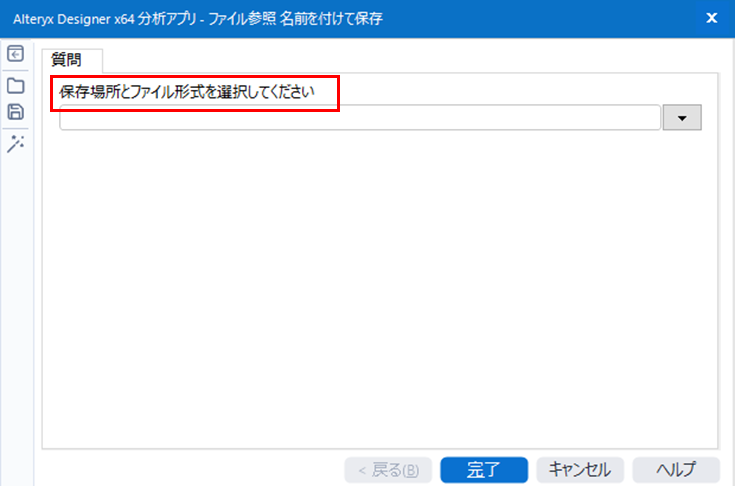Click the empty save location input field
This screenshot has height=486, width=735.
click(359, 118)
